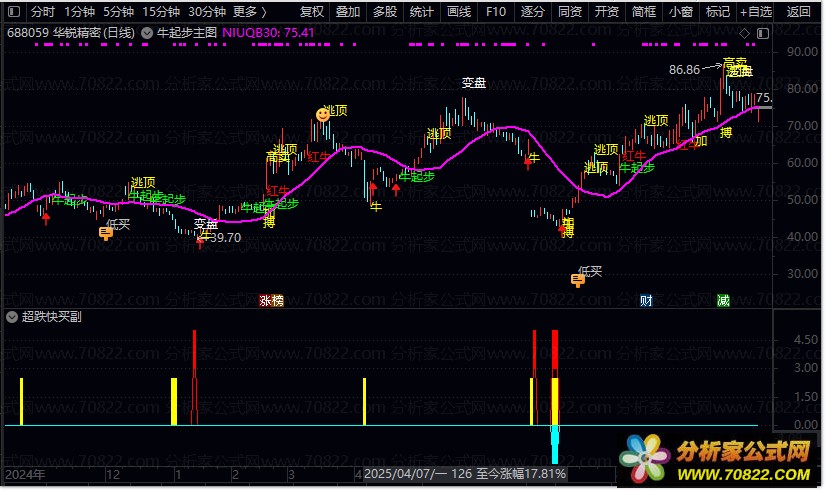The image size is (827, 491).
Task: Expand the 更多 periods dropdown
Action: [249, 11]
